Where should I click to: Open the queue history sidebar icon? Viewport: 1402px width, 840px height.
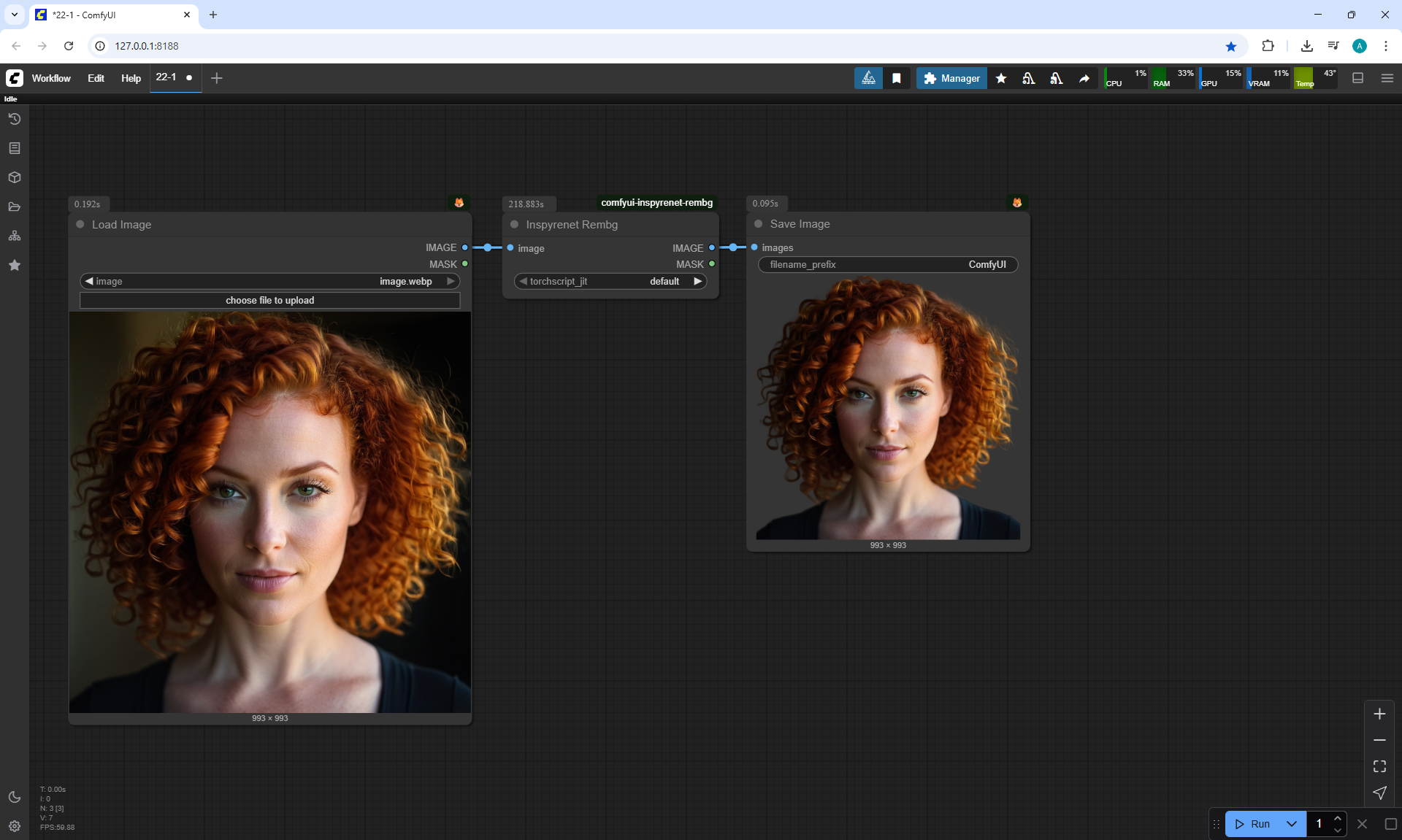(x=14, y=119)
